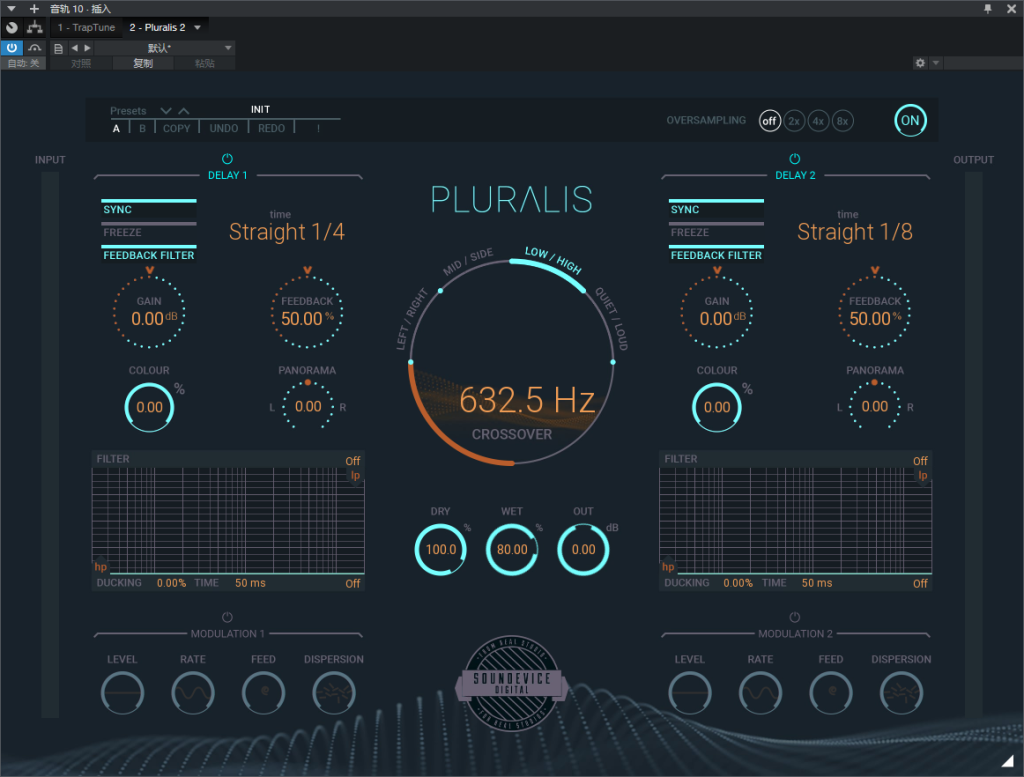This screenshot has height=777, width=1024.
Task: Click the DRY level knob
Action: (441, 550)
